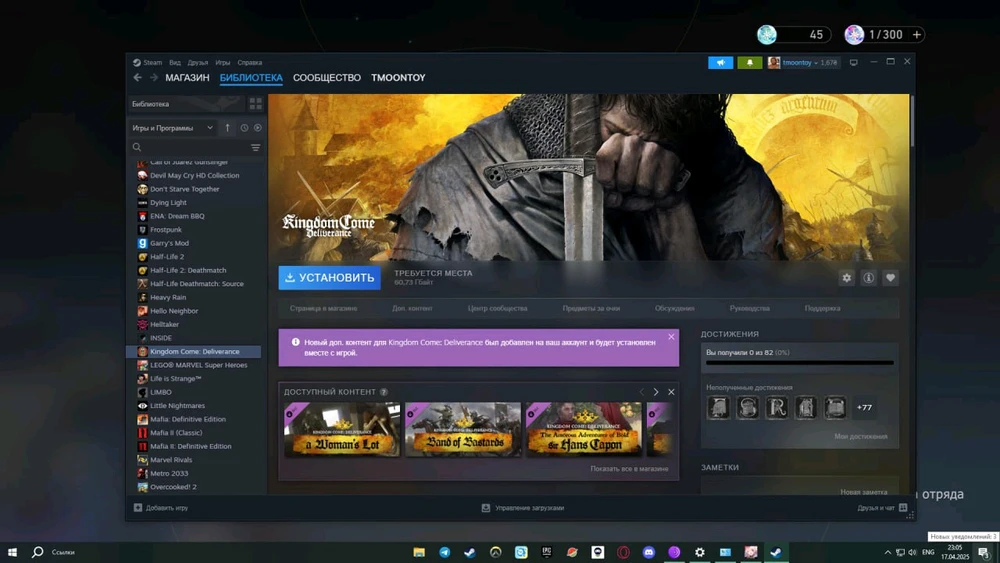Open Управление загрузками
Screen dimensions: 1000x563
tap(523, 508)
